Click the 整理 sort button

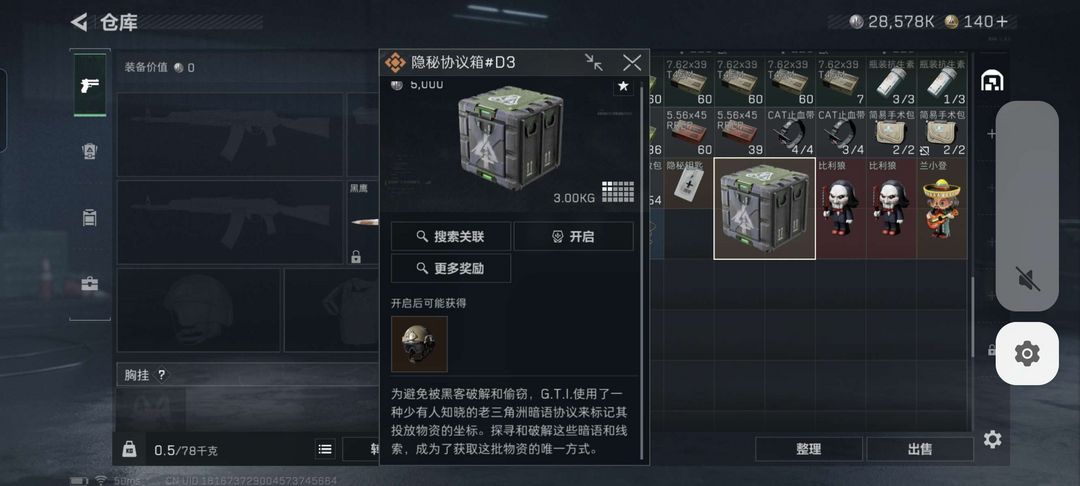pos(809,449)
